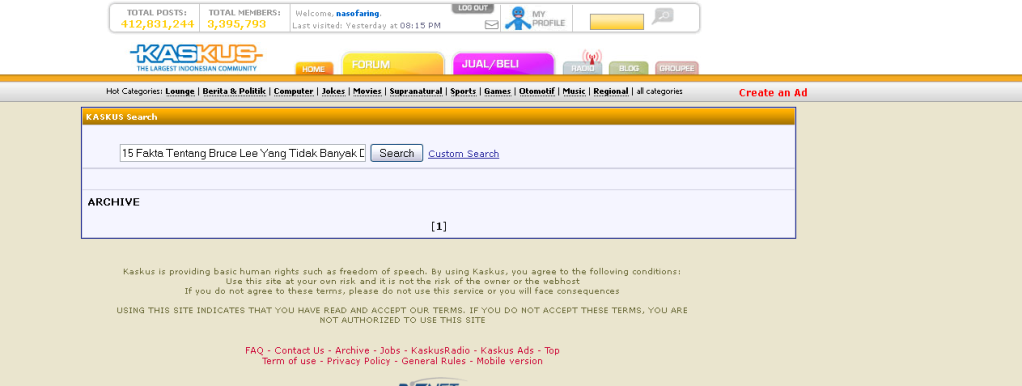Image resolution: width=1022 pixels, height=386 pixels.
Task: Open the Contact Us footer link
Action: pyautogui.click(x=299, y=350)
